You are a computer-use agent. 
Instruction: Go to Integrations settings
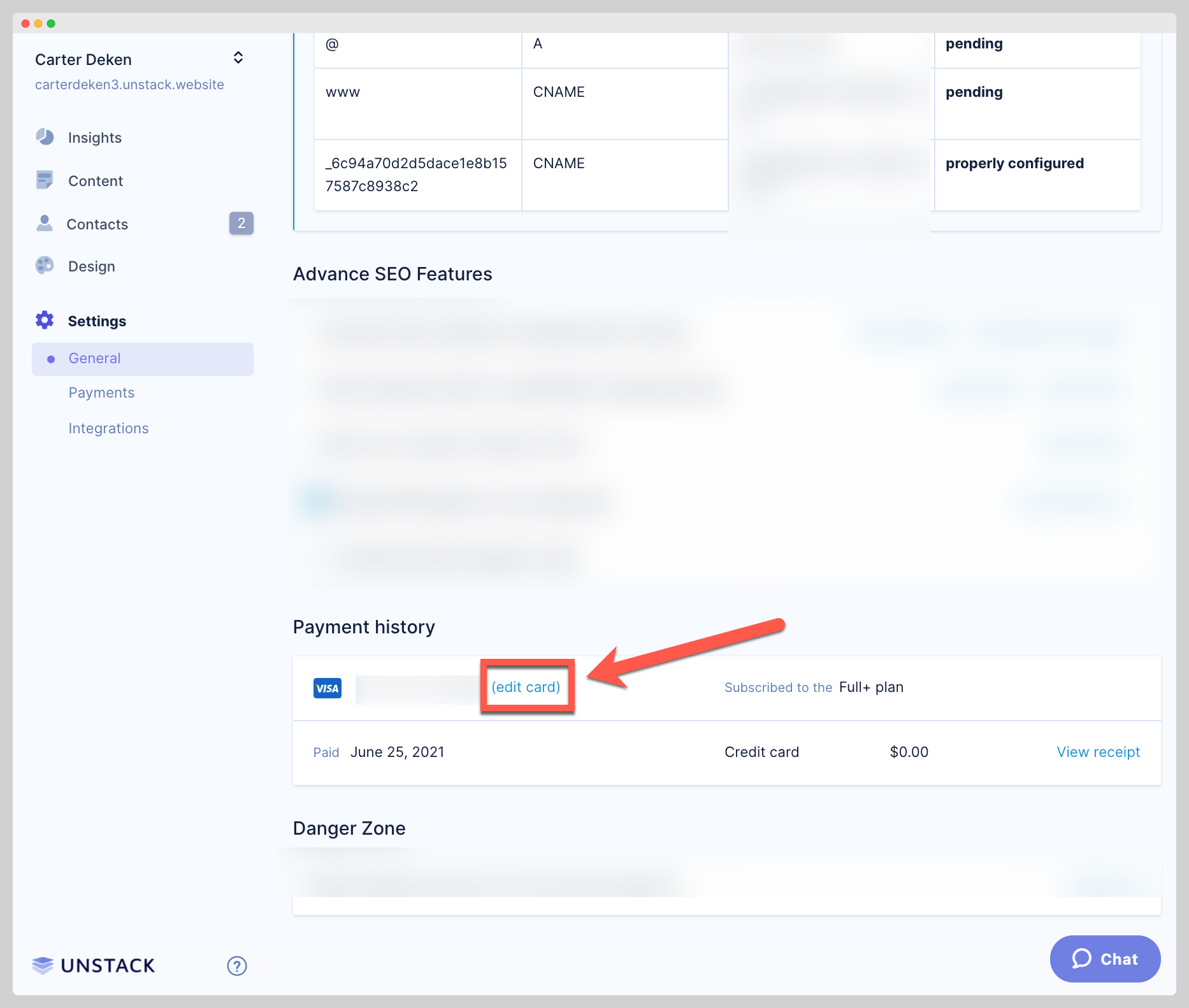coord(108,429)
